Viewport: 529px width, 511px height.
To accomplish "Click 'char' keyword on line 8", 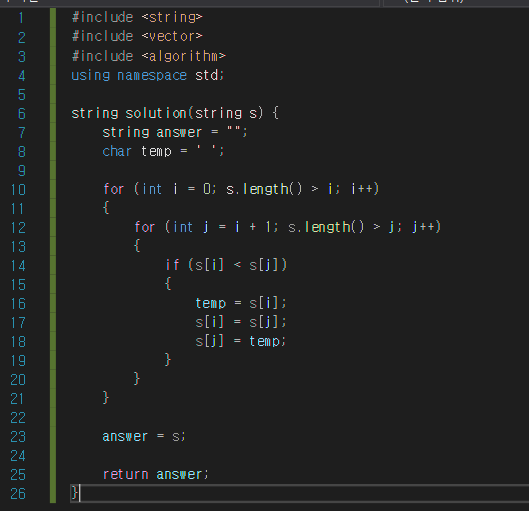I will pos(117,151).
